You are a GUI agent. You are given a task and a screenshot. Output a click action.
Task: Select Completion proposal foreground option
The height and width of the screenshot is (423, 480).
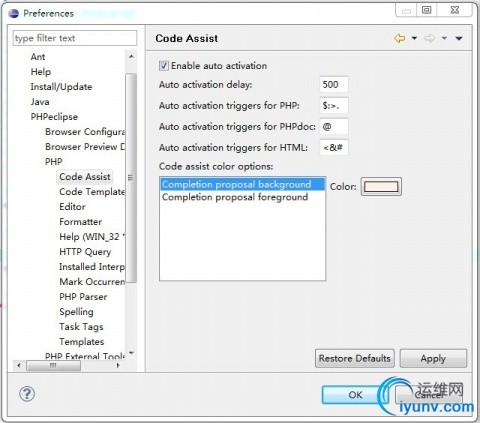pos(242,197)
